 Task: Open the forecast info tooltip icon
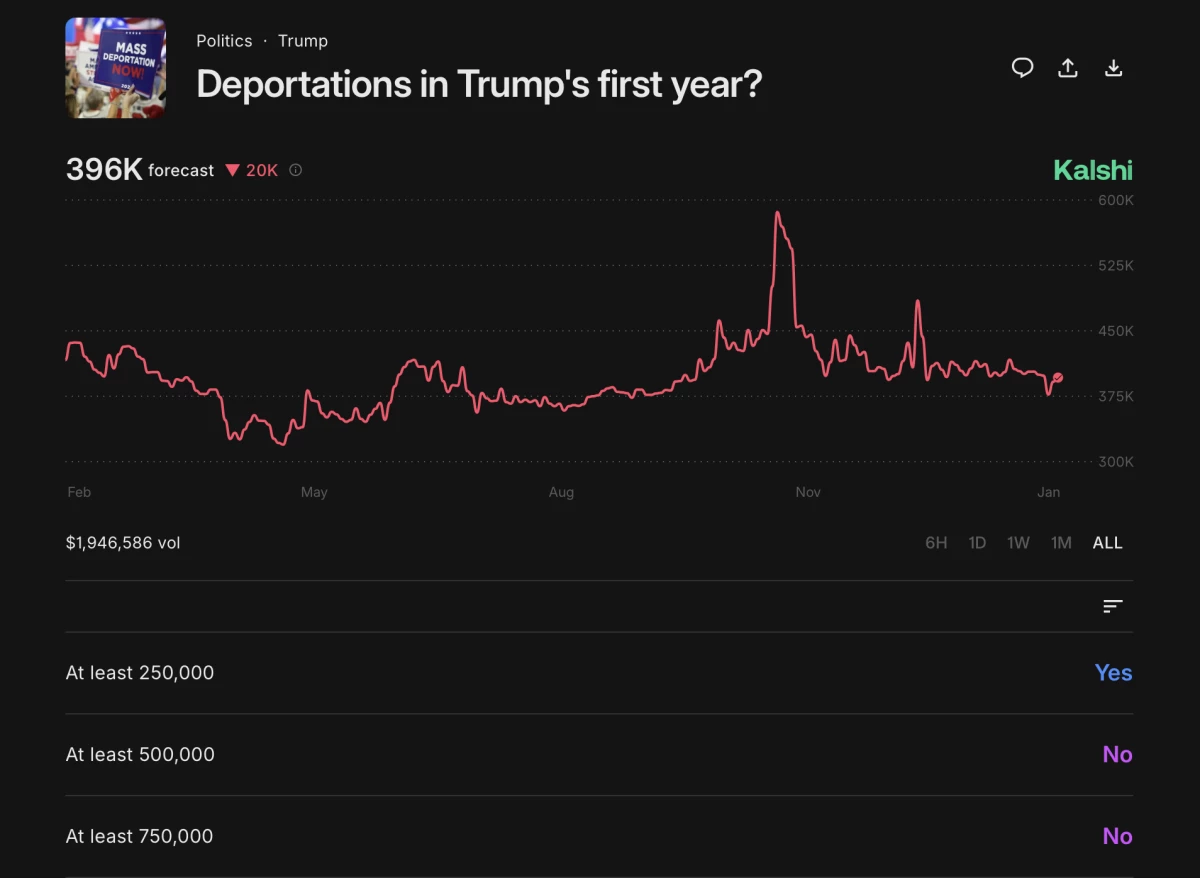point(295,170)
